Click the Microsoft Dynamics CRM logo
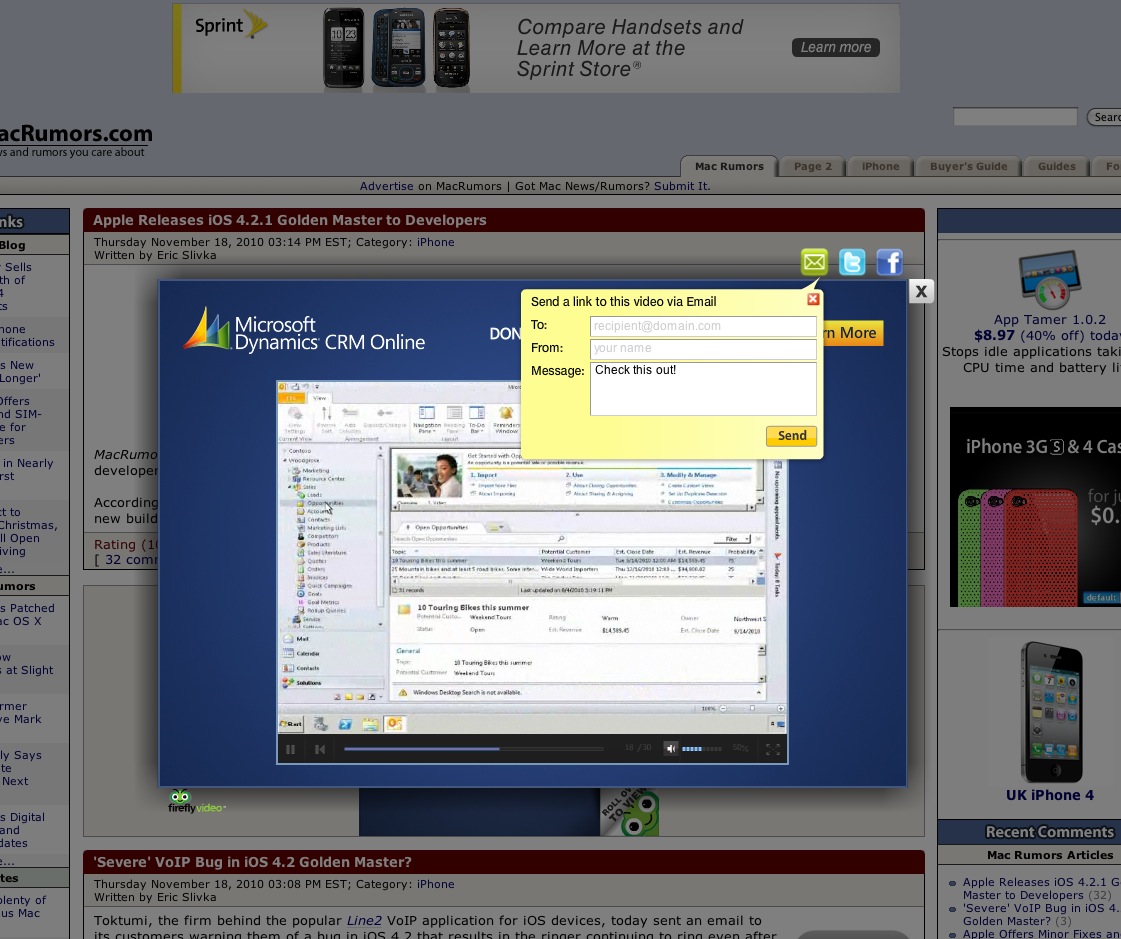 [x=305, y=330]
